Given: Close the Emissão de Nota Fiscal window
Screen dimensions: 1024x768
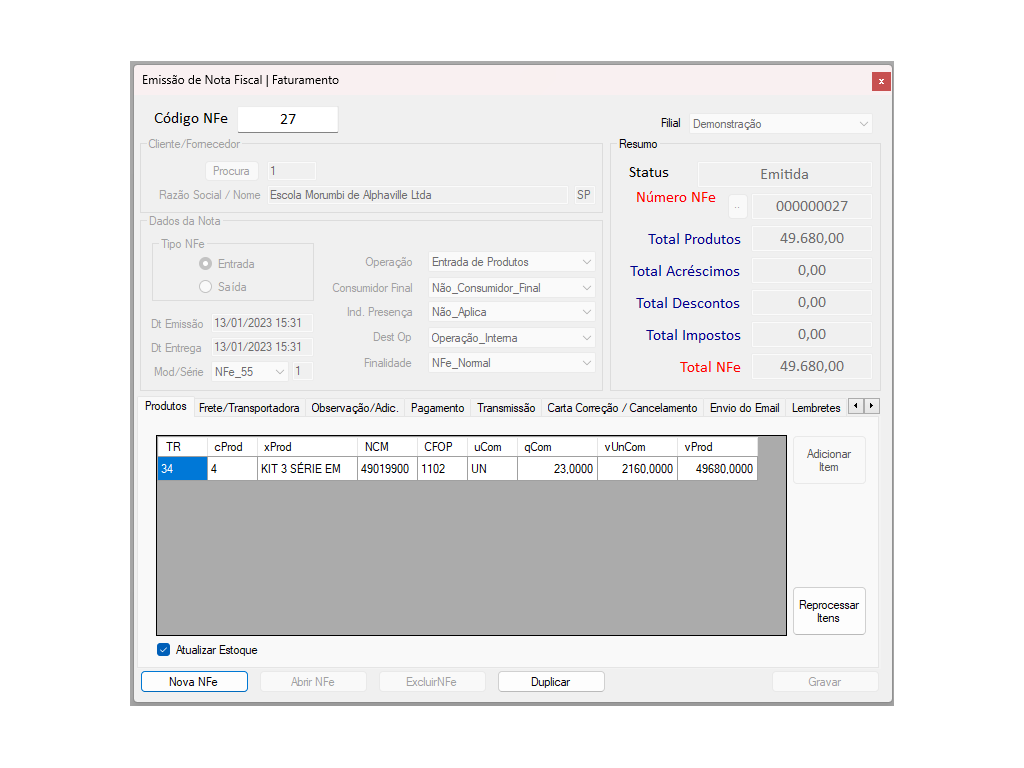Looking at the screenshot, I should click(880, 81).
